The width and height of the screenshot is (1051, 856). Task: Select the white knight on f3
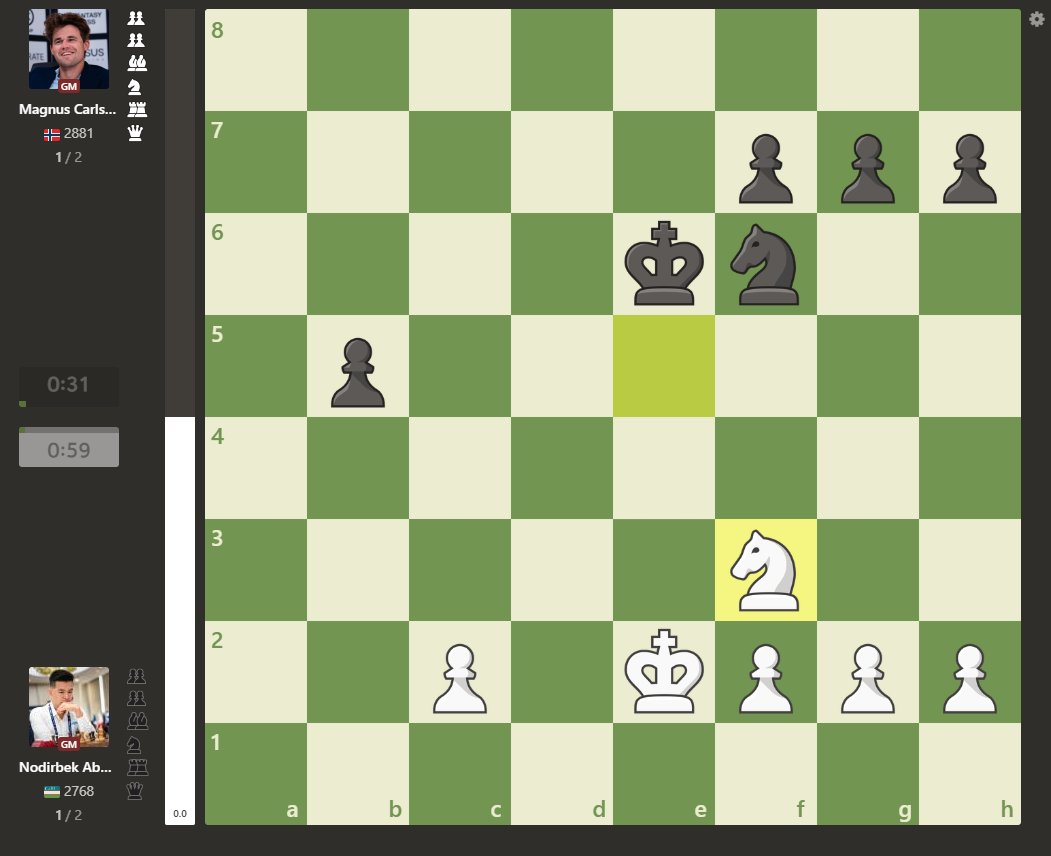[766, 570]
